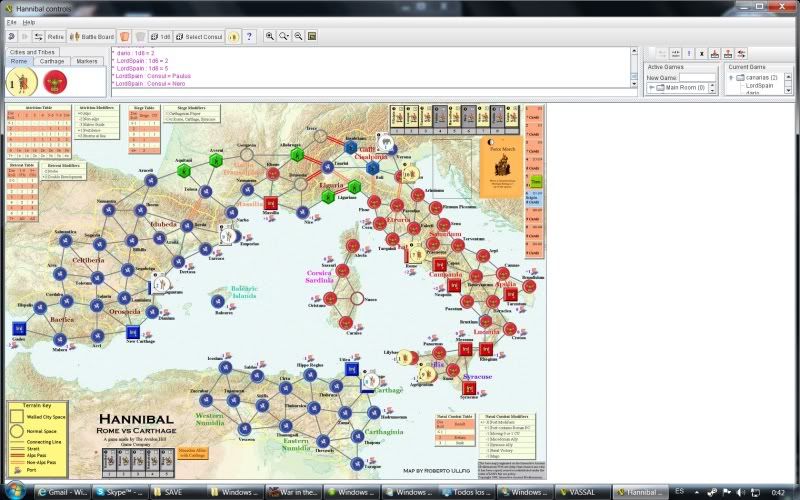
Task: Open help via the question mark icon
Action: point(249,37)
